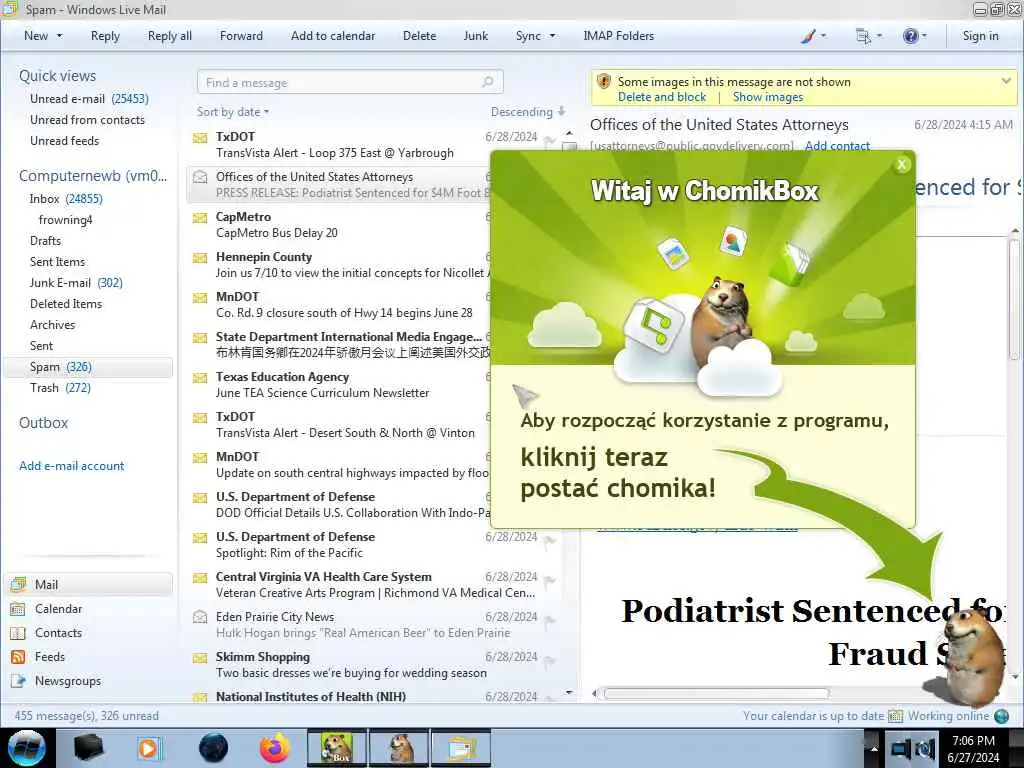Click the ChomikBox 'Box' taskbar button
The width and height of the screenshot is (1024, 768).
click(x=336, y=748)
